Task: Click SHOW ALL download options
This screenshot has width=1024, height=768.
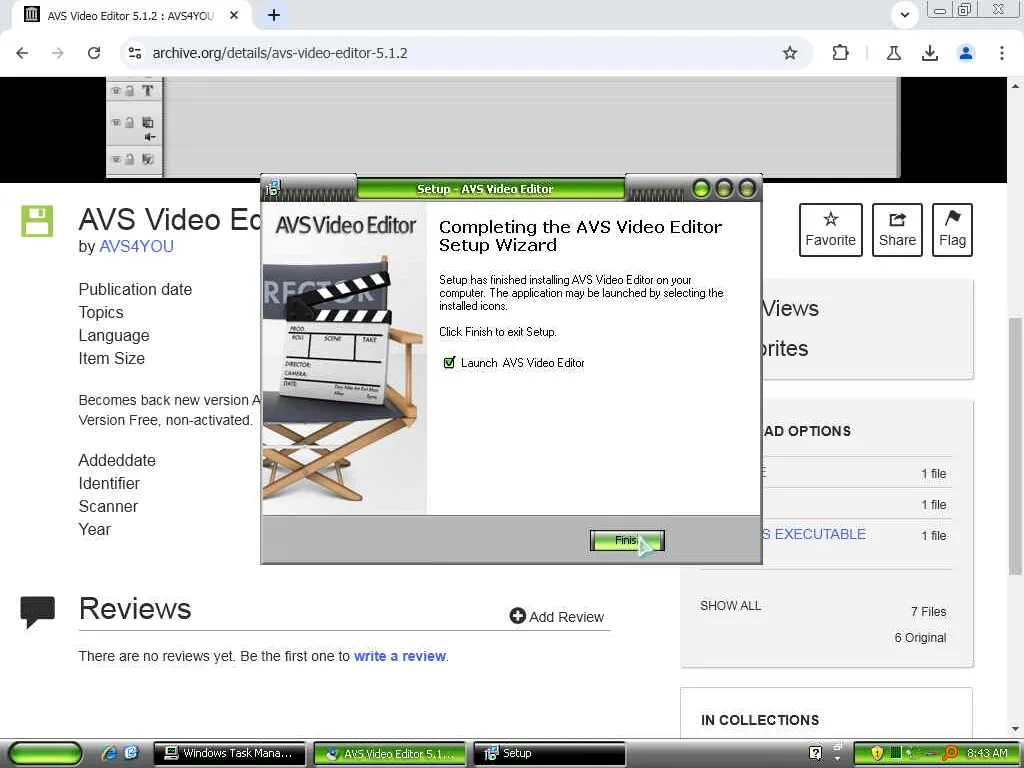Action: (x=730, y=605)
